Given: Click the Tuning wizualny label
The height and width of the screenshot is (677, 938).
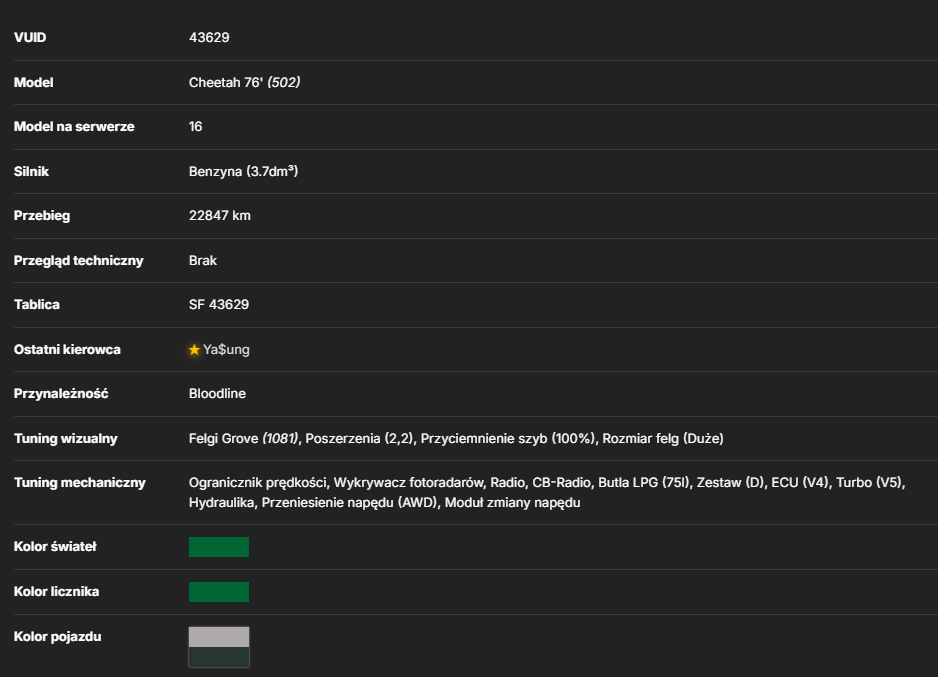Looking at the screenshot, I should point(66,439).
